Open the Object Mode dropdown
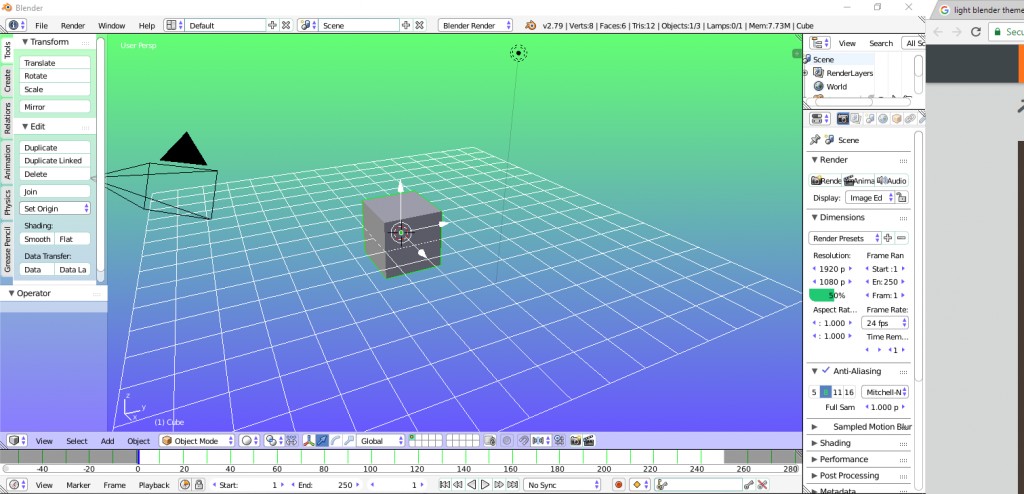The height and width of the screenshot is (494, 1024). point(197,440)
